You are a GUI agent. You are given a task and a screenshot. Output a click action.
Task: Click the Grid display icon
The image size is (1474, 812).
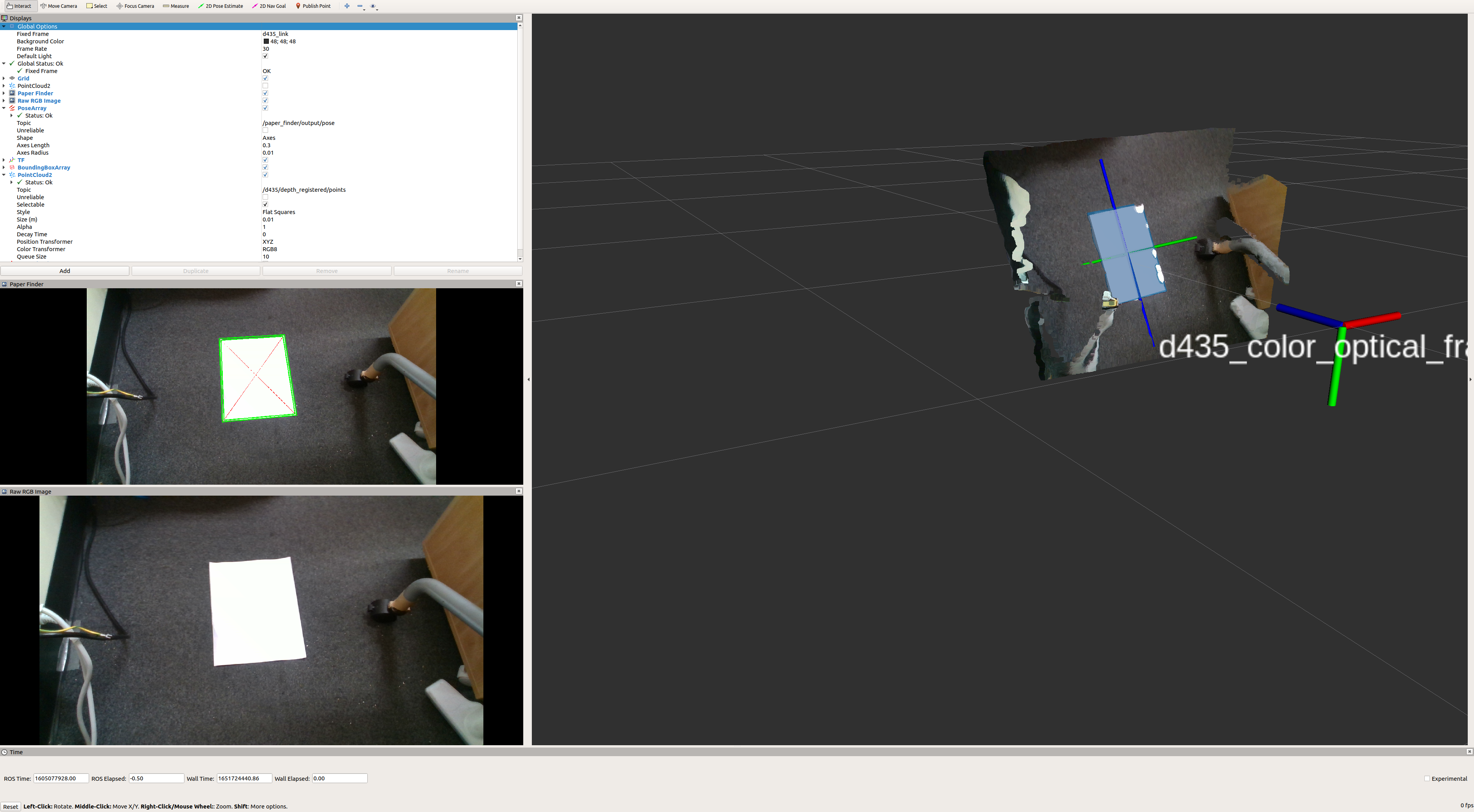pyautogui.click(x=12, y=79)
